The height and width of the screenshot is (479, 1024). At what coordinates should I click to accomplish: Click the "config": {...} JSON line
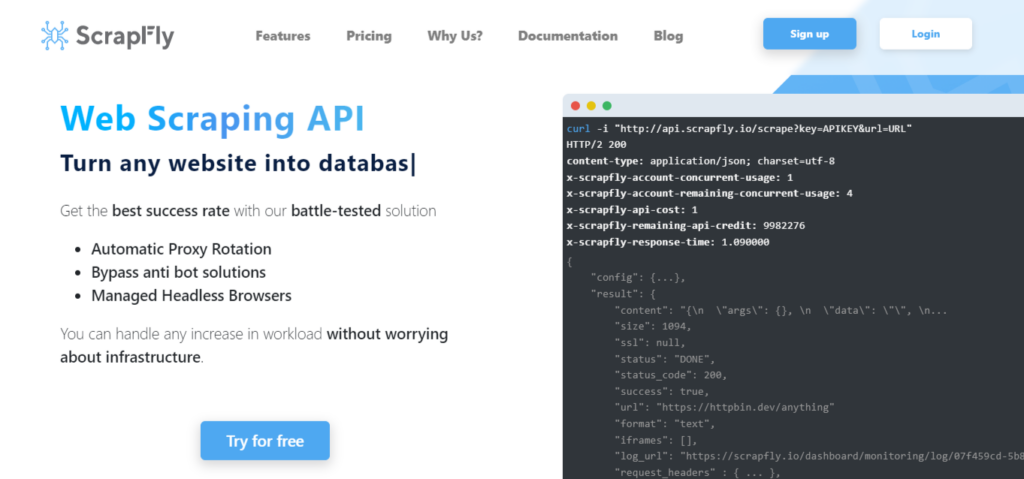pos(638,278)
